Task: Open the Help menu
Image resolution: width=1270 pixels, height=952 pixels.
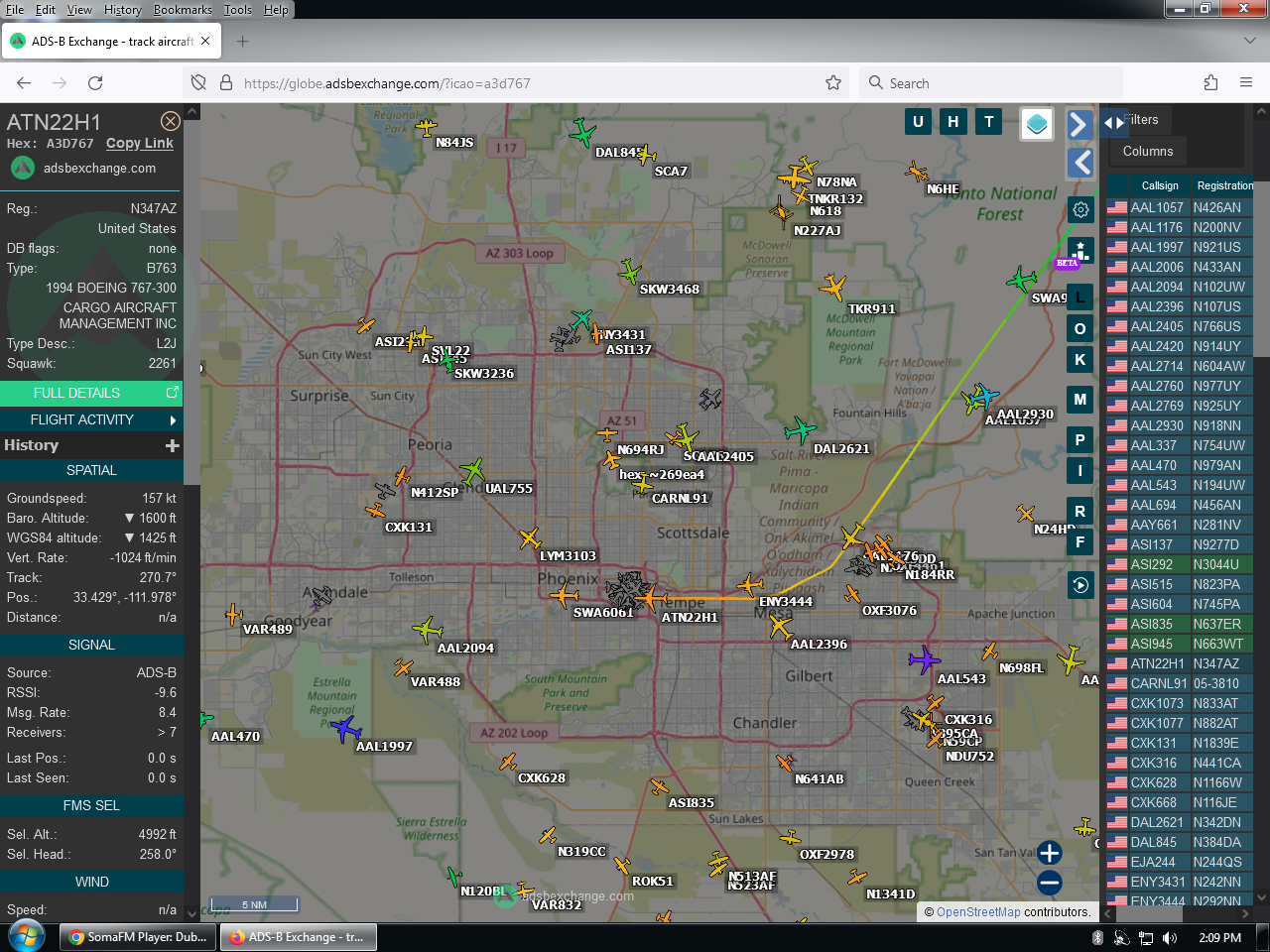Action: [x=276, y=10]
